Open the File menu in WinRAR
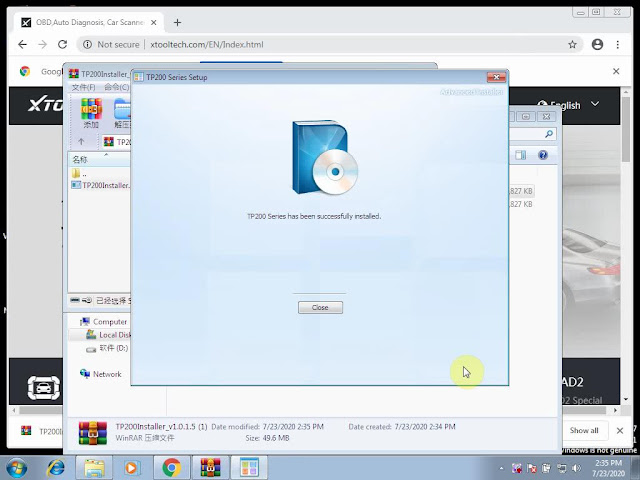This screenshot has height=480, width=640. 83,87
